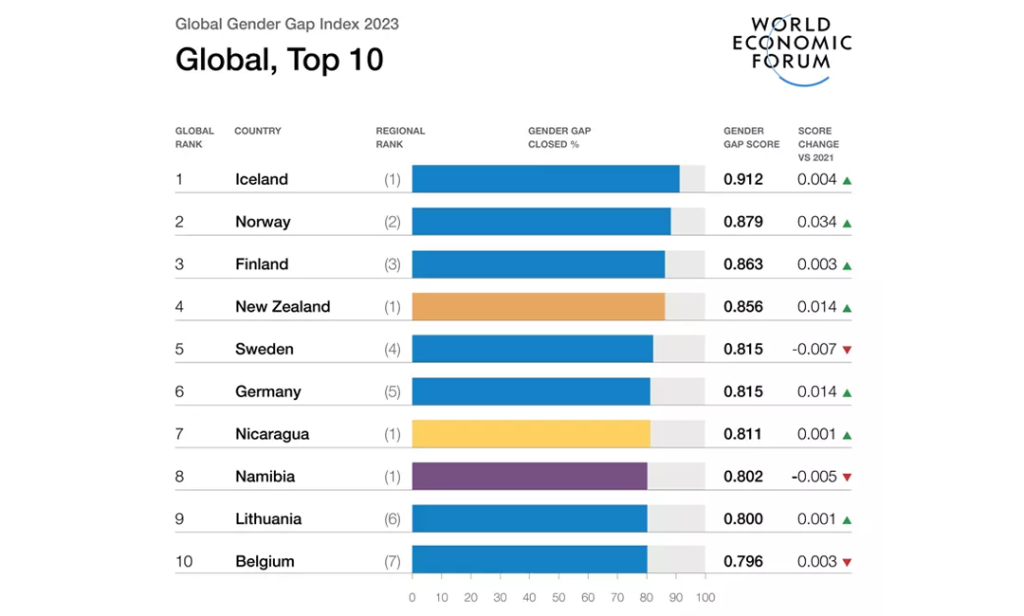Click the red down arrow next to Namibia

pyautogui.click(x=848, y=476)
